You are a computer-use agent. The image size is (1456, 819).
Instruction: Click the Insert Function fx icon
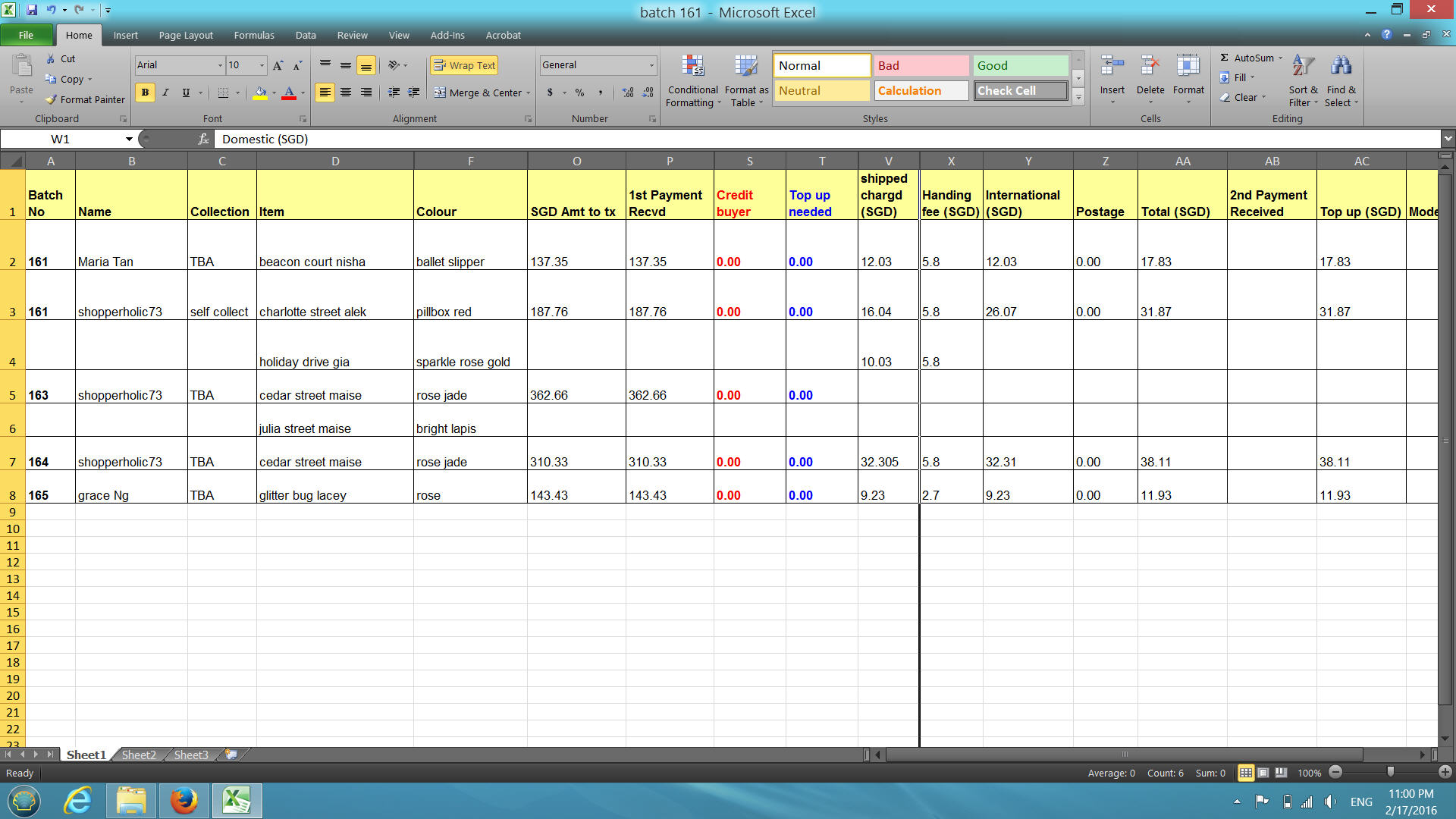point(203,139)
